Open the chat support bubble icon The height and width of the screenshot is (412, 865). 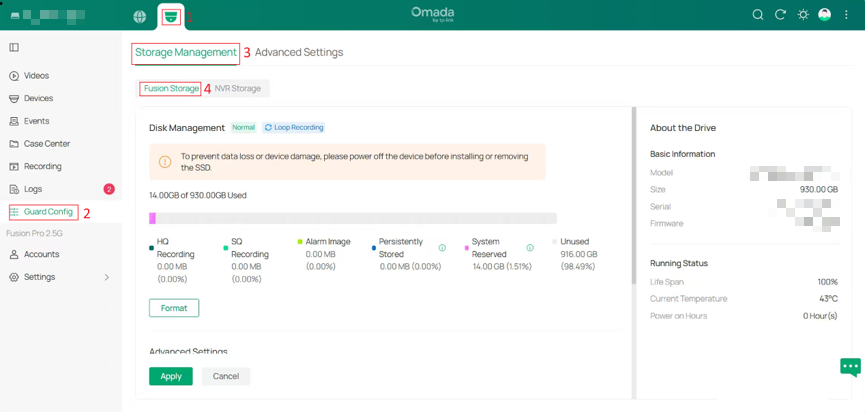click(850, 367)
